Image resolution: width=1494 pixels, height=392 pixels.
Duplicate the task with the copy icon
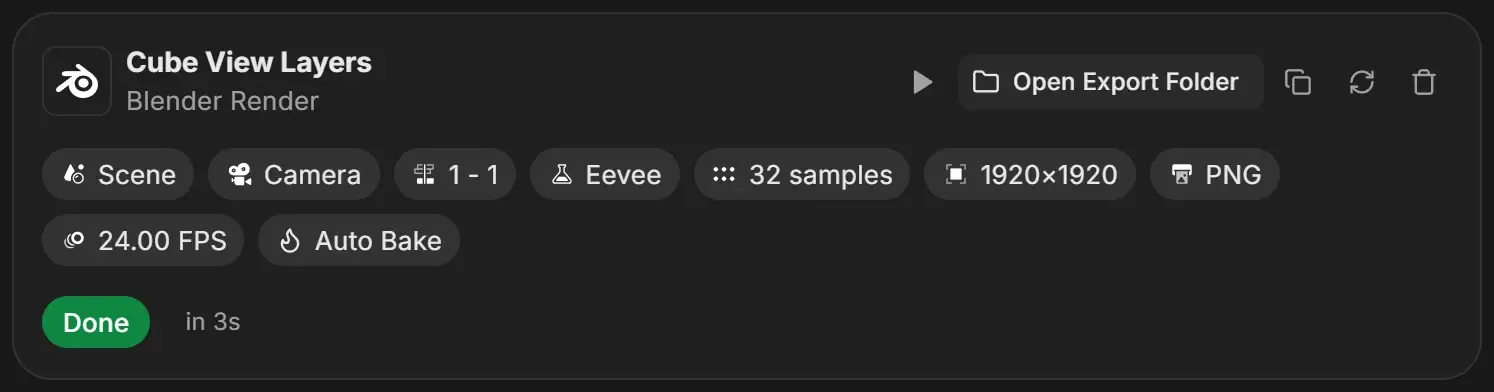[1298, 82]
